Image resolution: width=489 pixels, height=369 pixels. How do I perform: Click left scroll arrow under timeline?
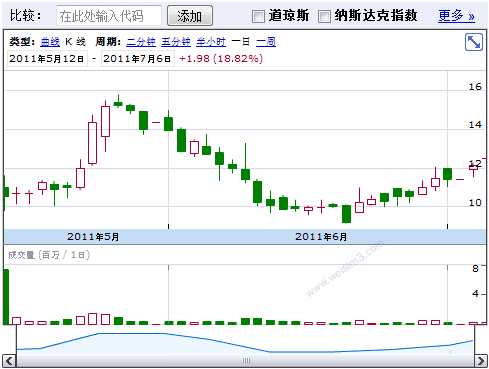coord(9,361)
